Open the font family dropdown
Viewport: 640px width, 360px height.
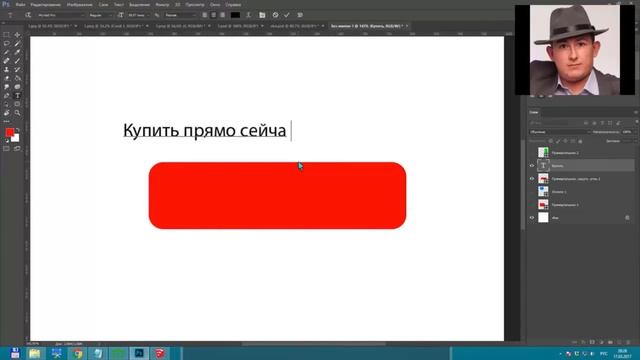60,15
